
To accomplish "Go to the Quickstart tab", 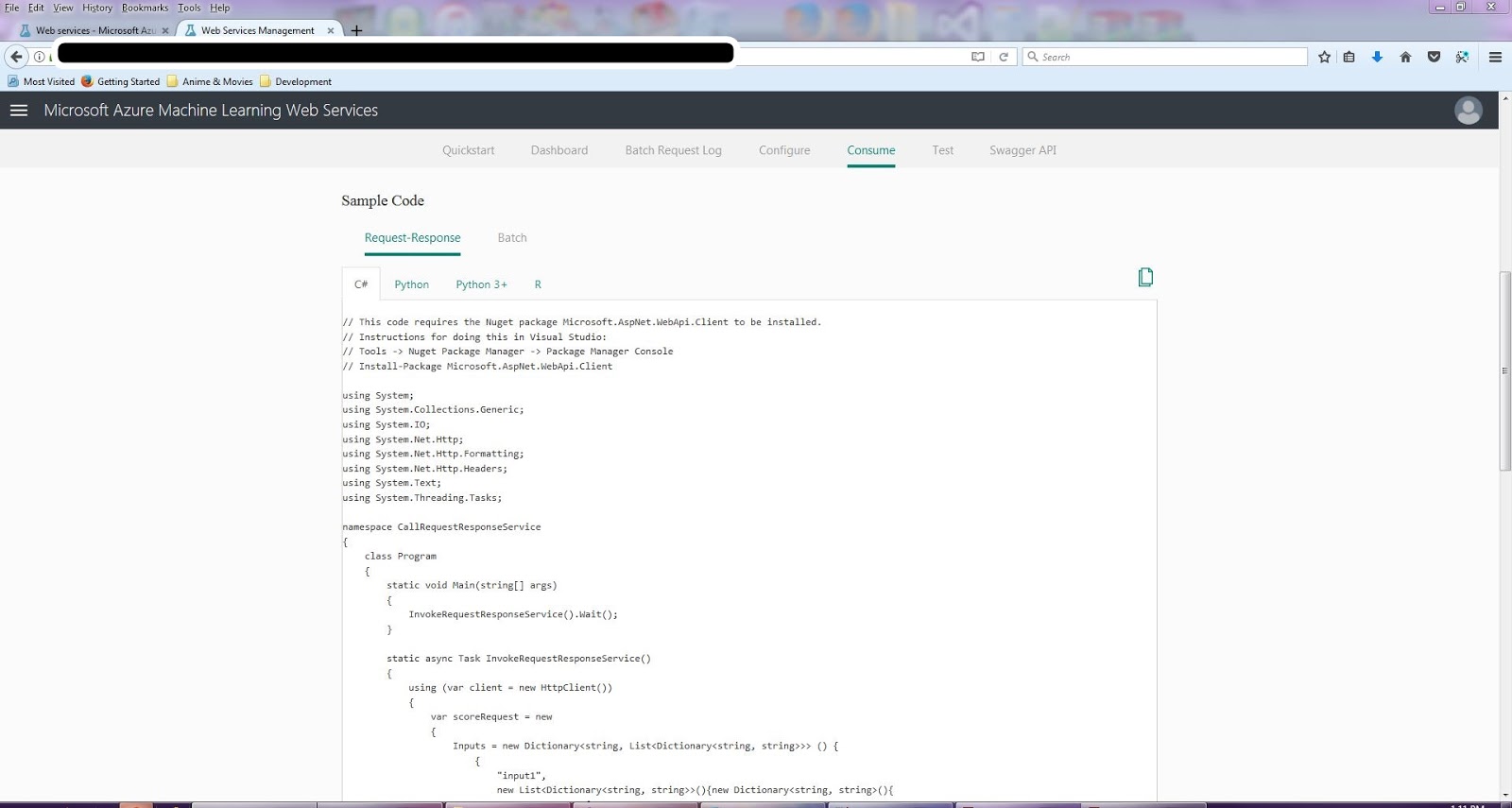I will pyautogui.click(x=468, y=150).
